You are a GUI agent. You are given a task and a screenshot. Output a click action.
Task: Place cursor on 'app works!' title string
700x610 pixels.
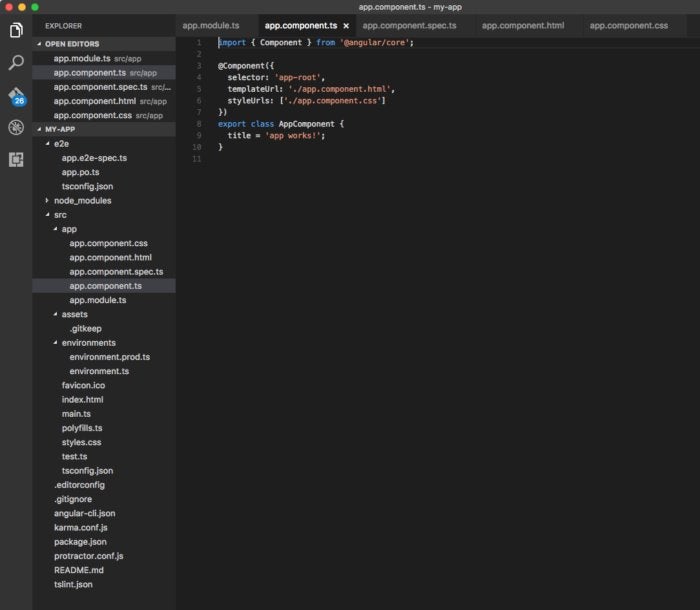[x=292, y=136]
